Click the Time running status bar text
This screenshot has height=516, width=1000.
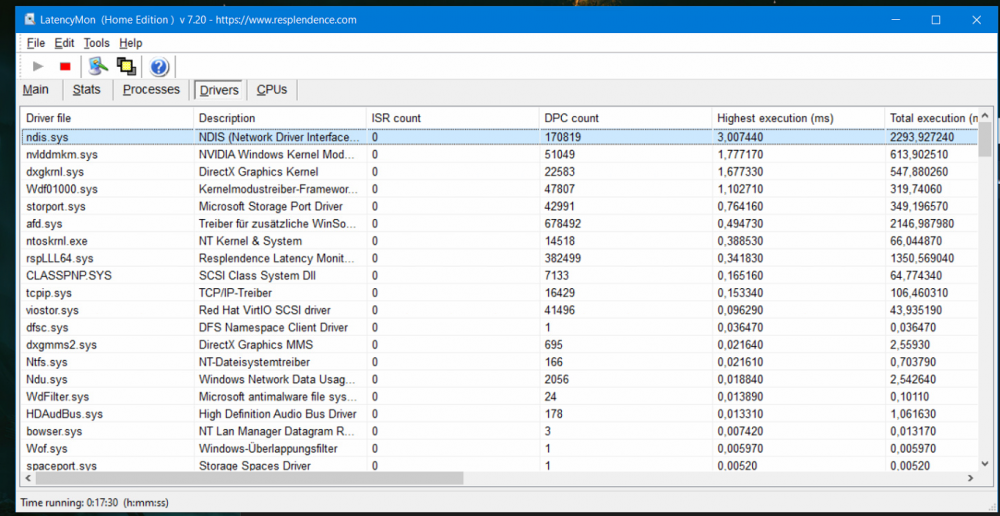94,503
